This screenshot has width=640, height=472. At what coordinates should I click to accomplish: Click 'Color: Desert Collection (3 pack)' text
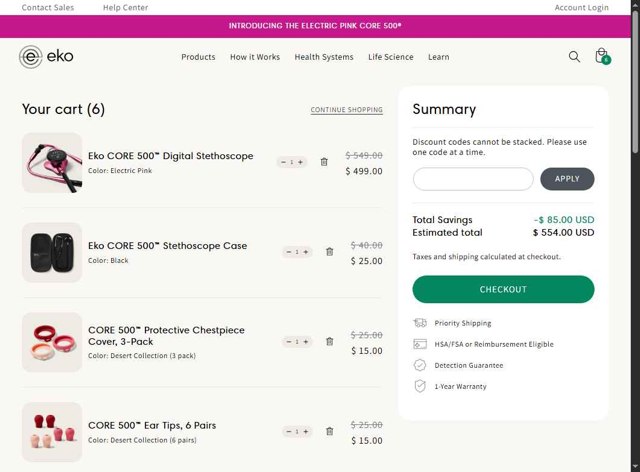[142, 356]
